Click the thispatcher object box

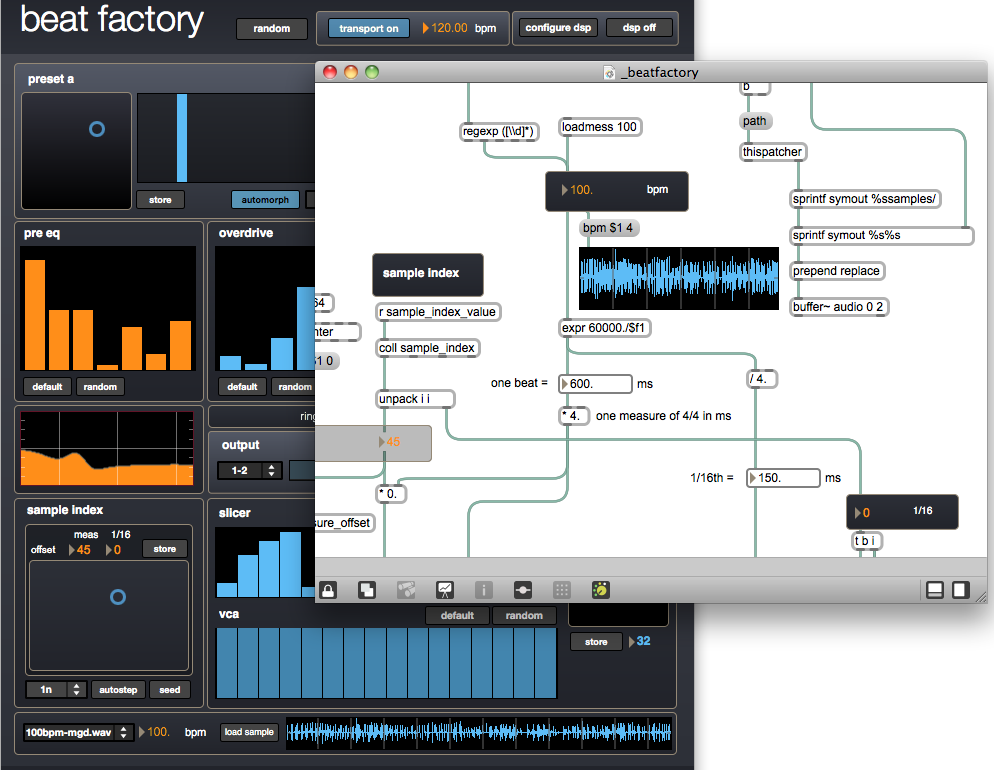772,152
